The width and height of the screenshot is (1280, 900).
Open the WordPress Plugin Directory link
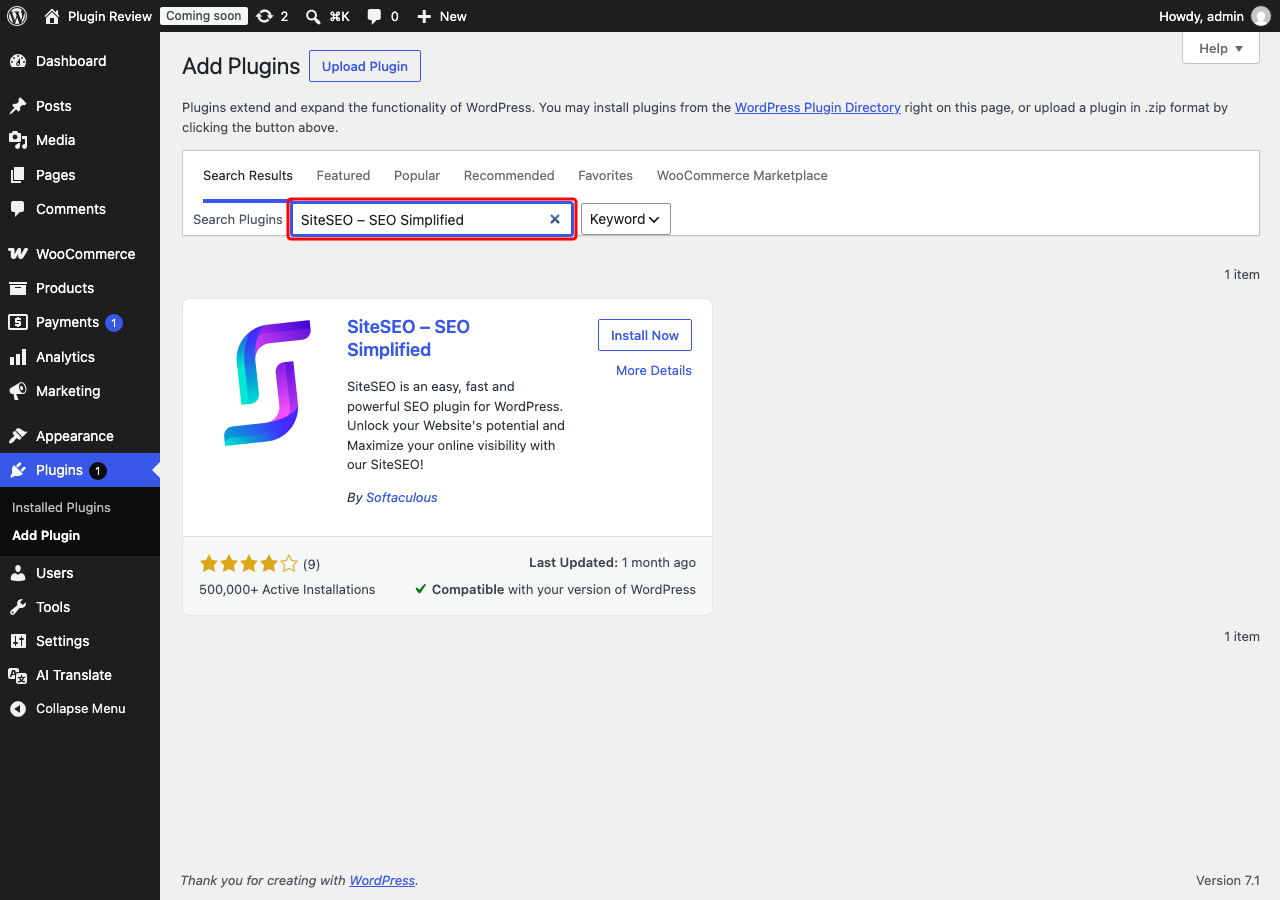pos(818,107)
